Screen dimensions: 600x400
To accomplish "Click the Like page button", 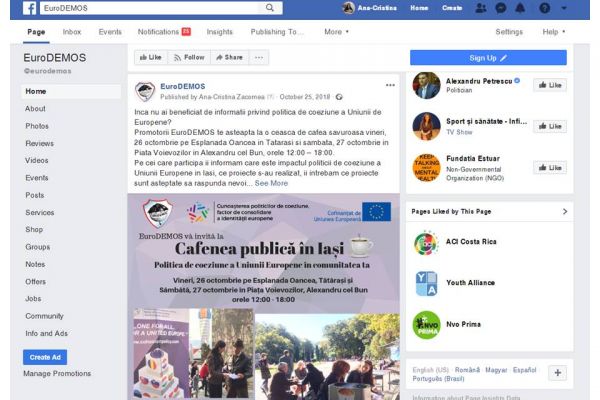I will (150, 57).
